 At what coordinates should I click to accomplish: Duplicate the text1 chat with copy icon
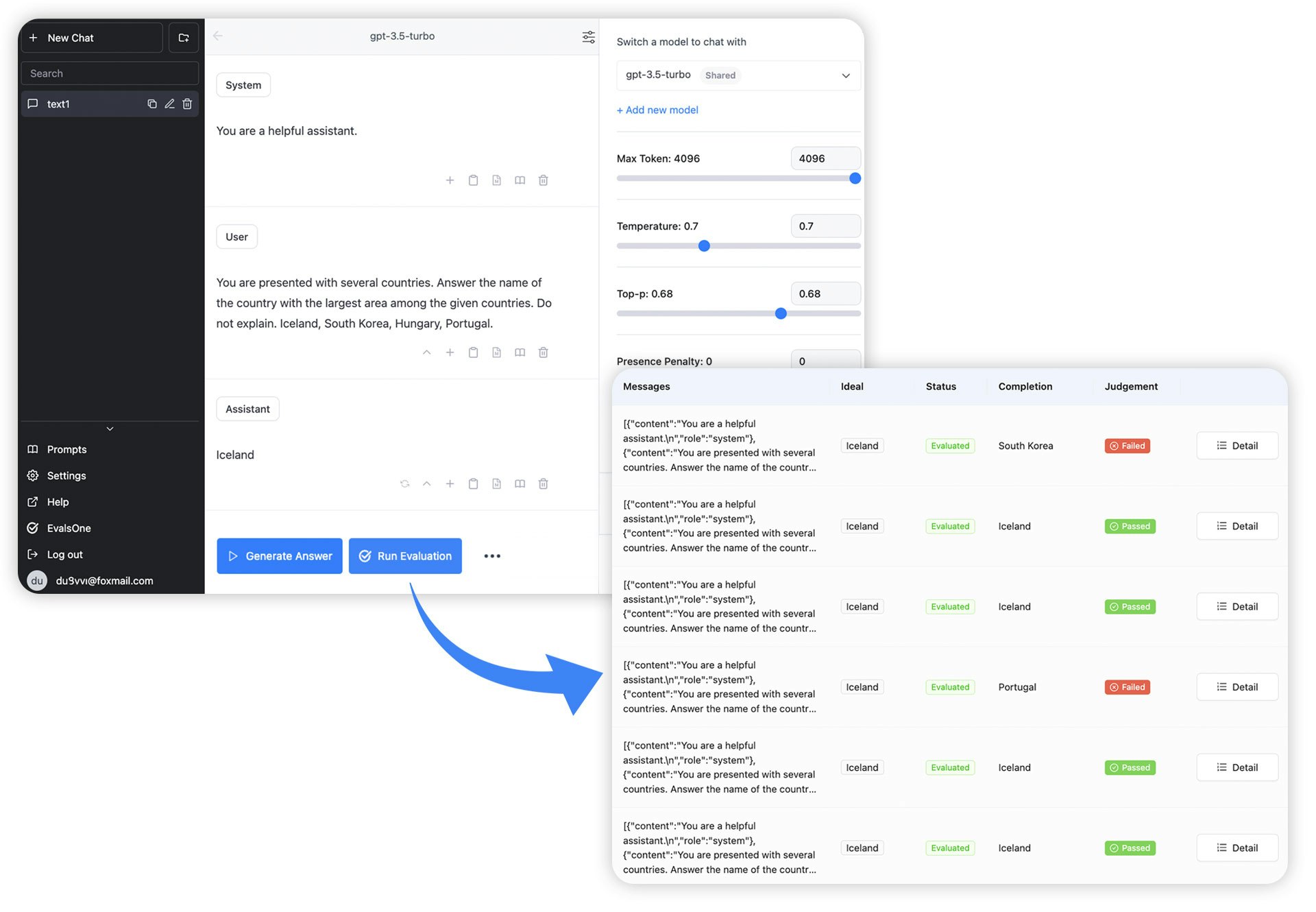(152, 104)
